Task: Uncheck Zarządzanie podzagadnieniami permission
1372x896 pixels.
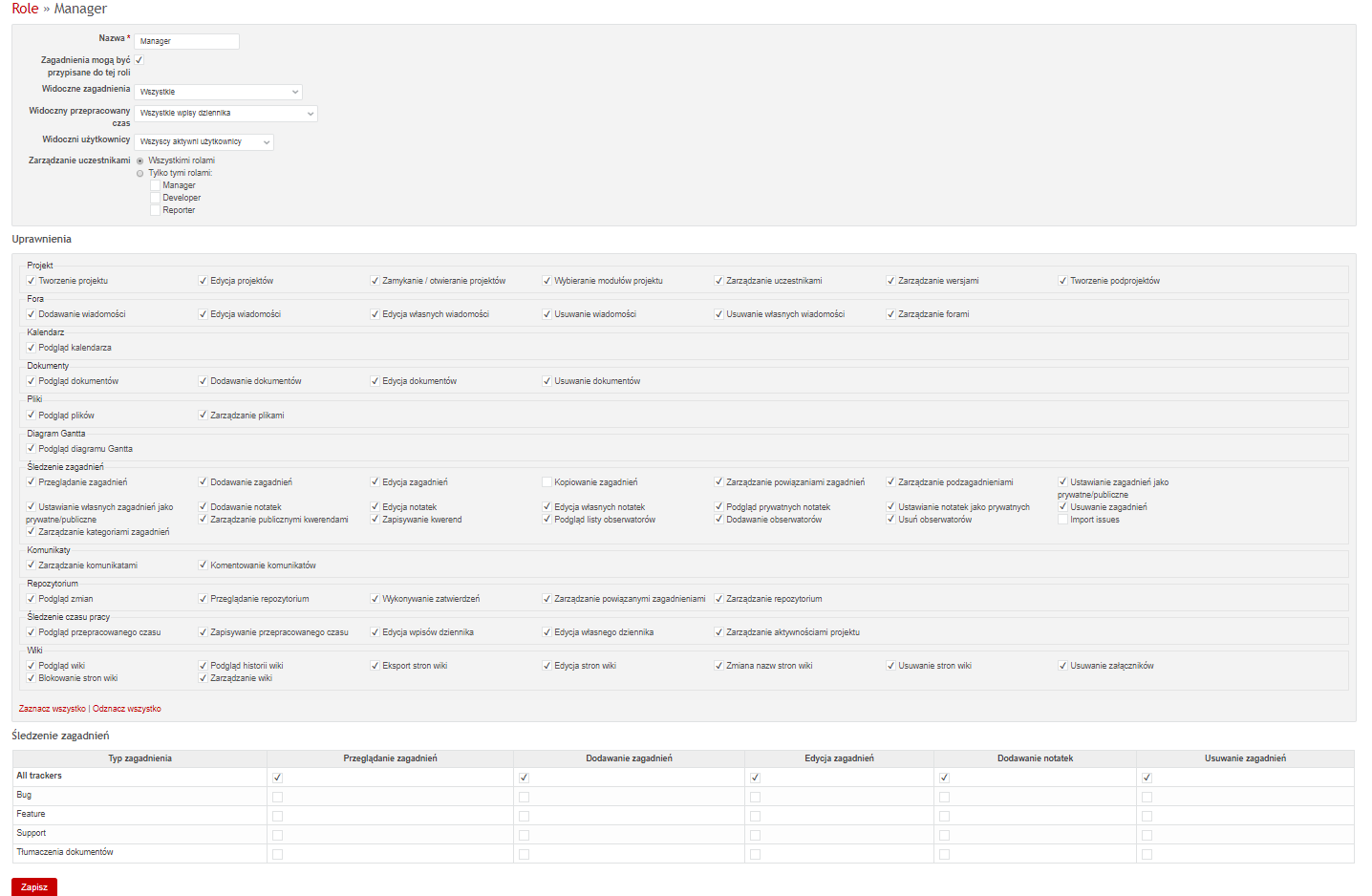Action: [x=890, y=482]
